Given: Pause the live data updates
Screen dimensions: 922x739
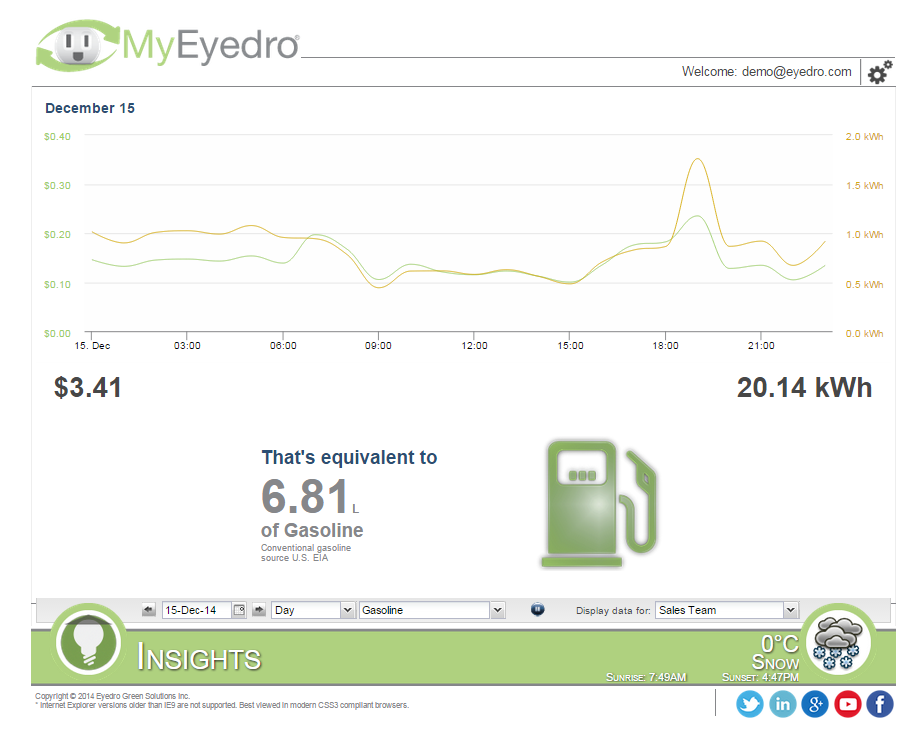Looking at the screenshot, I should coord(537,610).
